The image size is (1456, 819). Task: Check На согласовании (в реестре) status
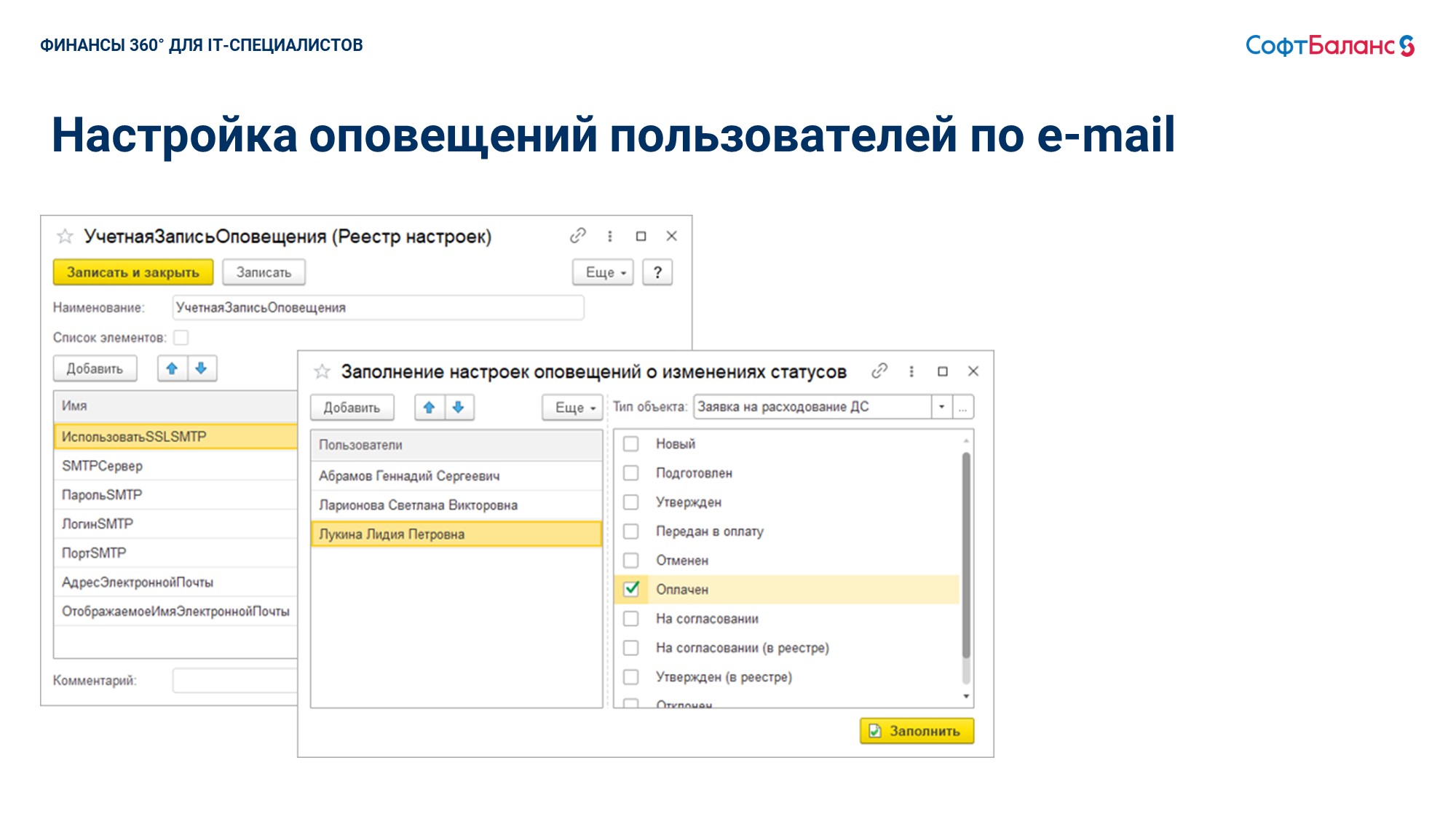coord(631,648)
